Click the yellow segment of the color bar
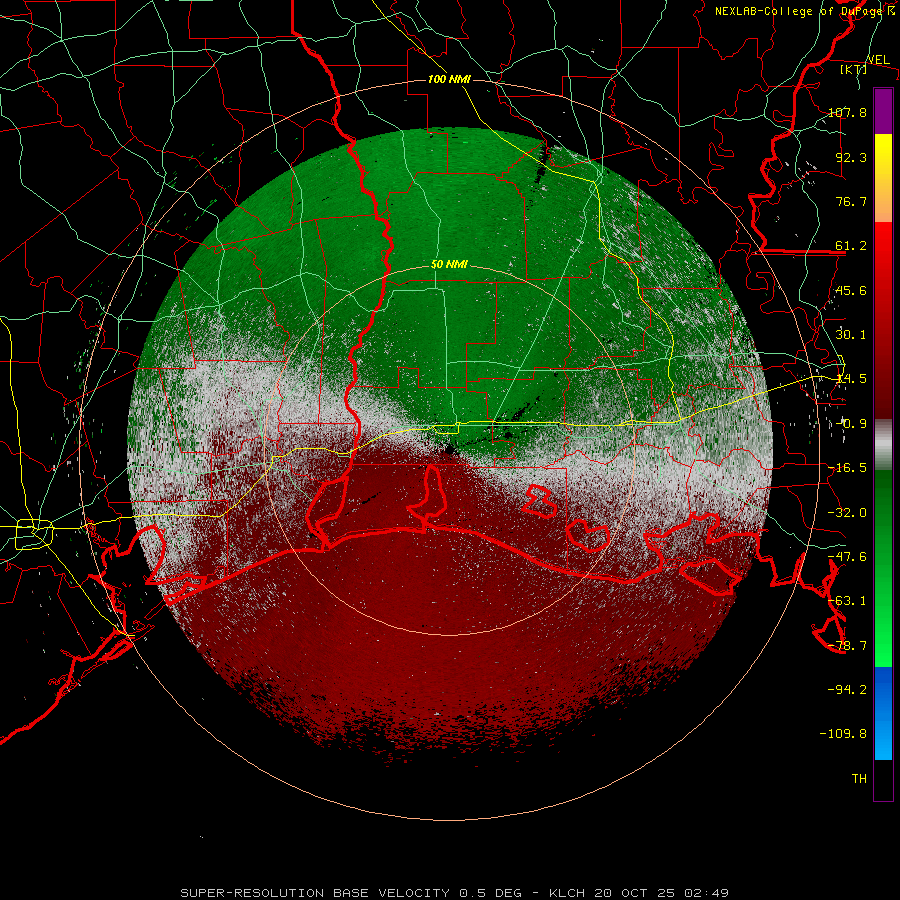900x900 pixels. pos(883,178)
